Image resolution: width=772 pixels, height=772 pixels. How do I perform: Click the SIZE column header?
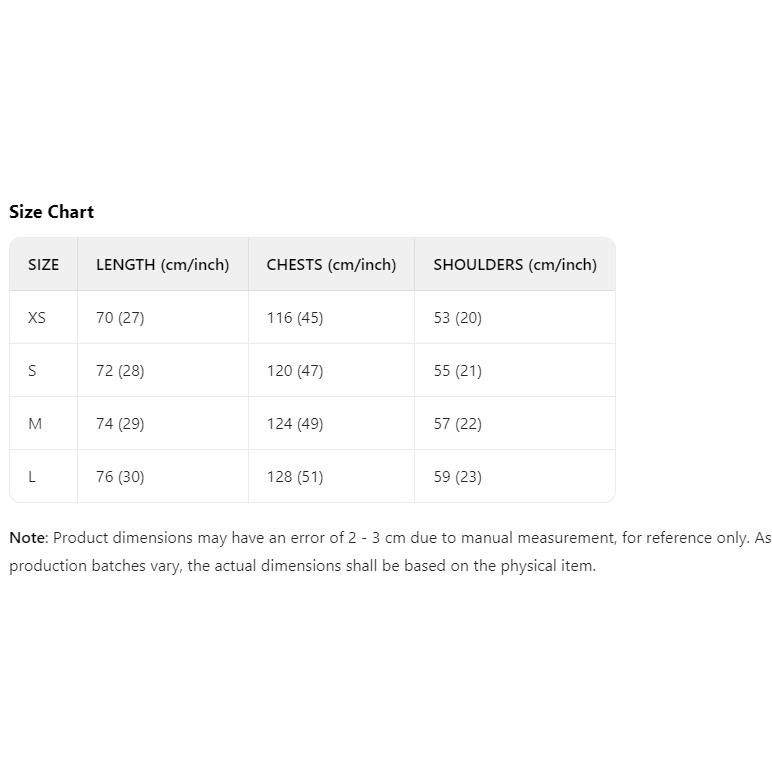coord(43,265)
